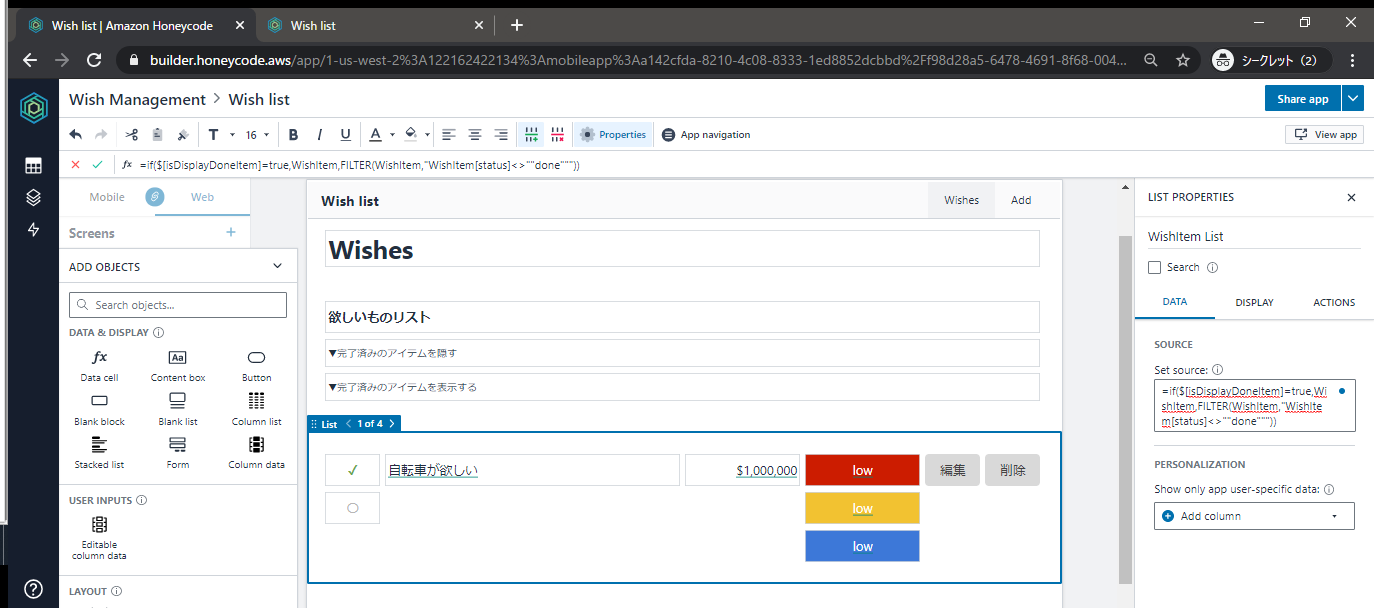Screen dimensions: 1374x608
Task: Add a Content box object
Action: point(178,365)
